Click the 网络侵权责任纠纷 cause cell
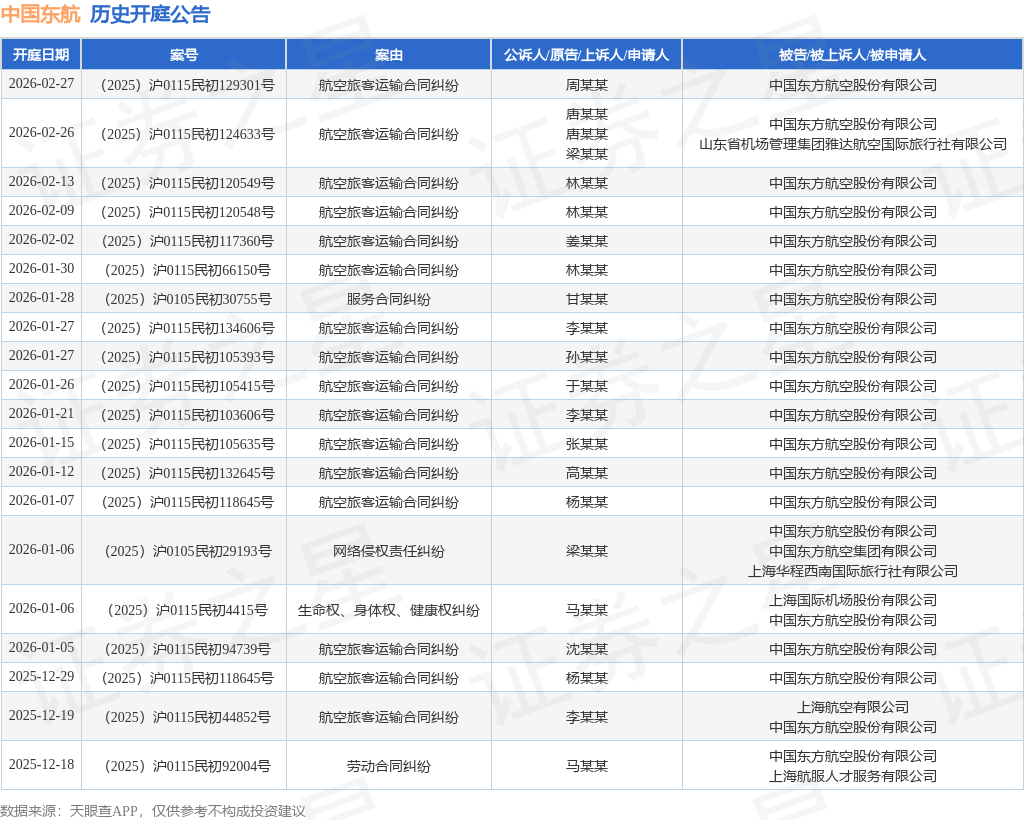This screenshot has width=1024, height=820. (x=389, y=552)
